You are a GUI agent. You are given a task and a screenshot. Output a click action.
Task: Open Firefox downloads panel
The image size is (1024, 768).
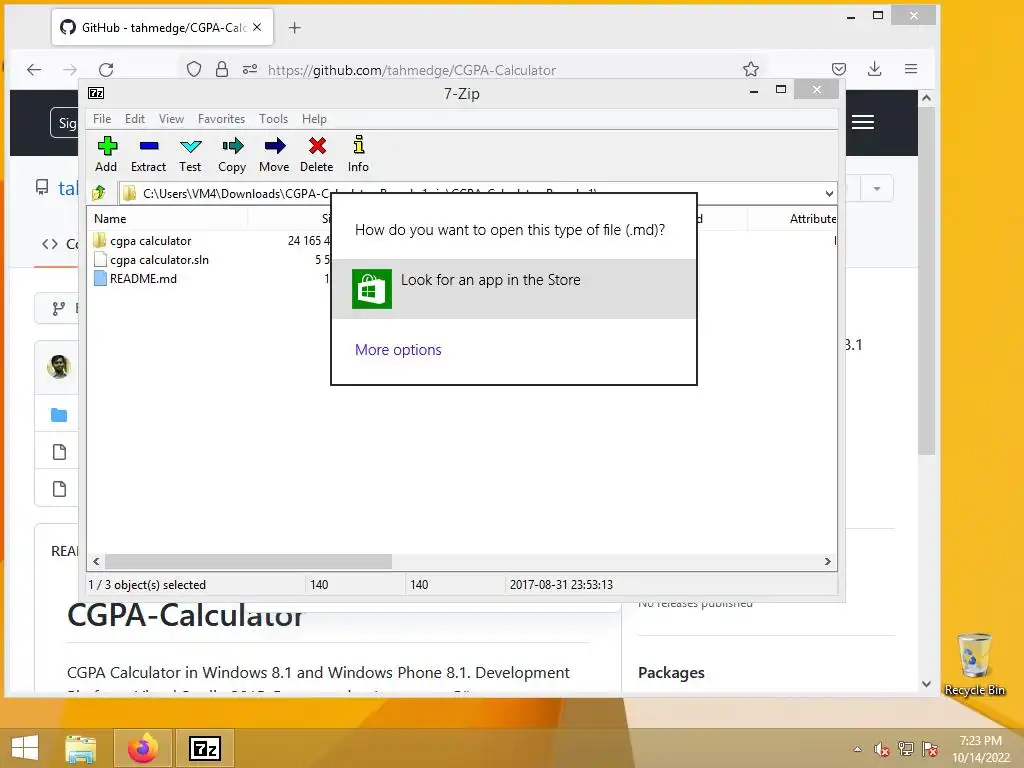tap(874, 69)
